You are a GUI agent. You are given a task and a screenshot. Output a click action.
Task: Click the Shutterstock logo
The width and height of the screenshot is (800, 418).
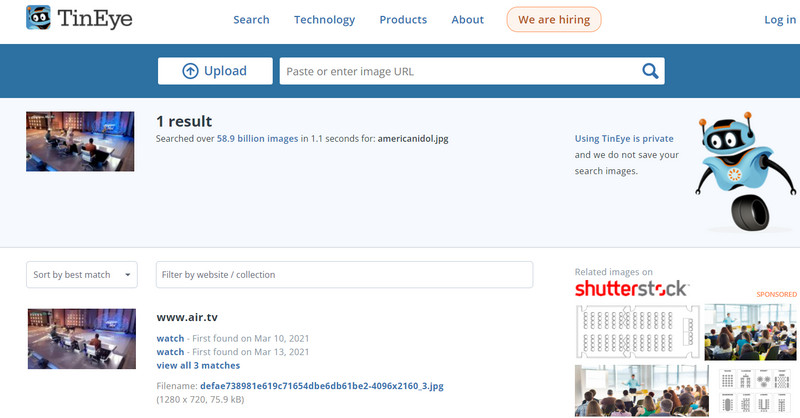point(631,288)
